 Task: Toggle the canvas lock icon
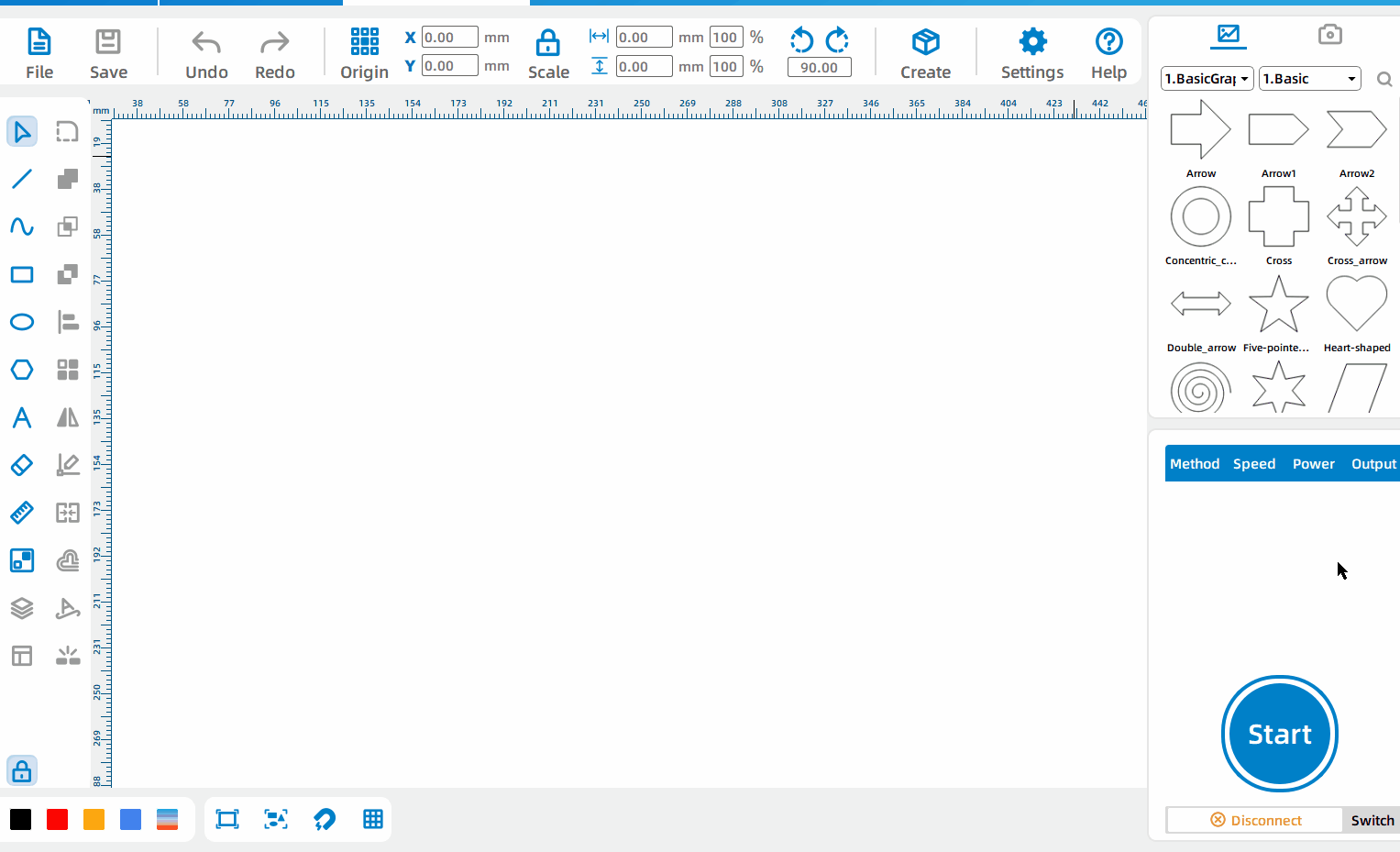[x=22, y=770]
